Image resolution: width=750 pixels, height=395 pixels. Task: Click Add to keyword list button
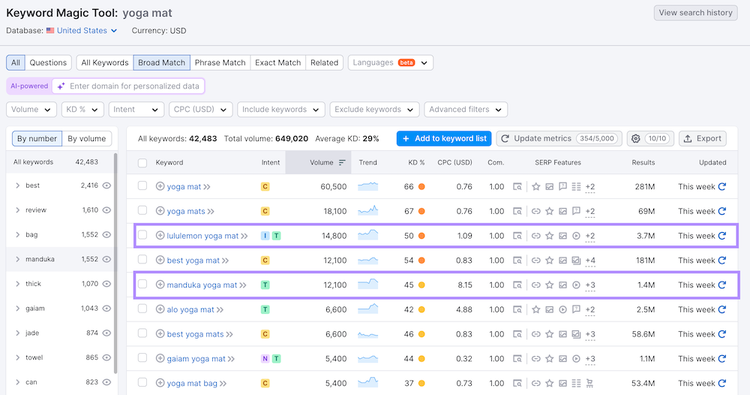click(444, 138)
